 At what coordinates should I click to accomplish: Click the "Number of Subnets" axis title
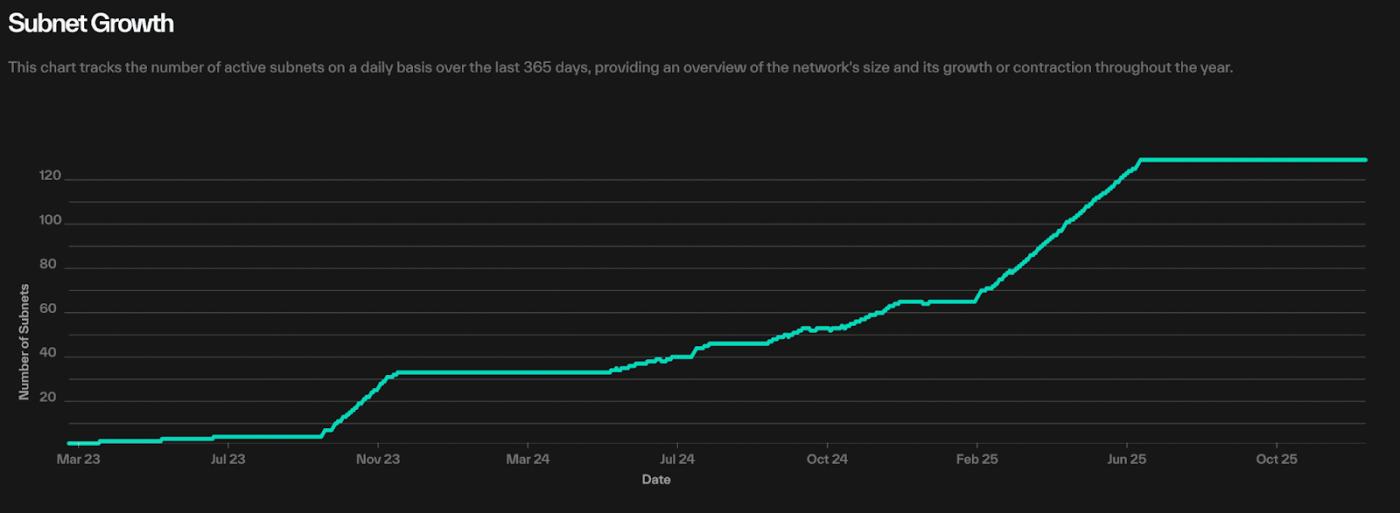coord(24,342)
